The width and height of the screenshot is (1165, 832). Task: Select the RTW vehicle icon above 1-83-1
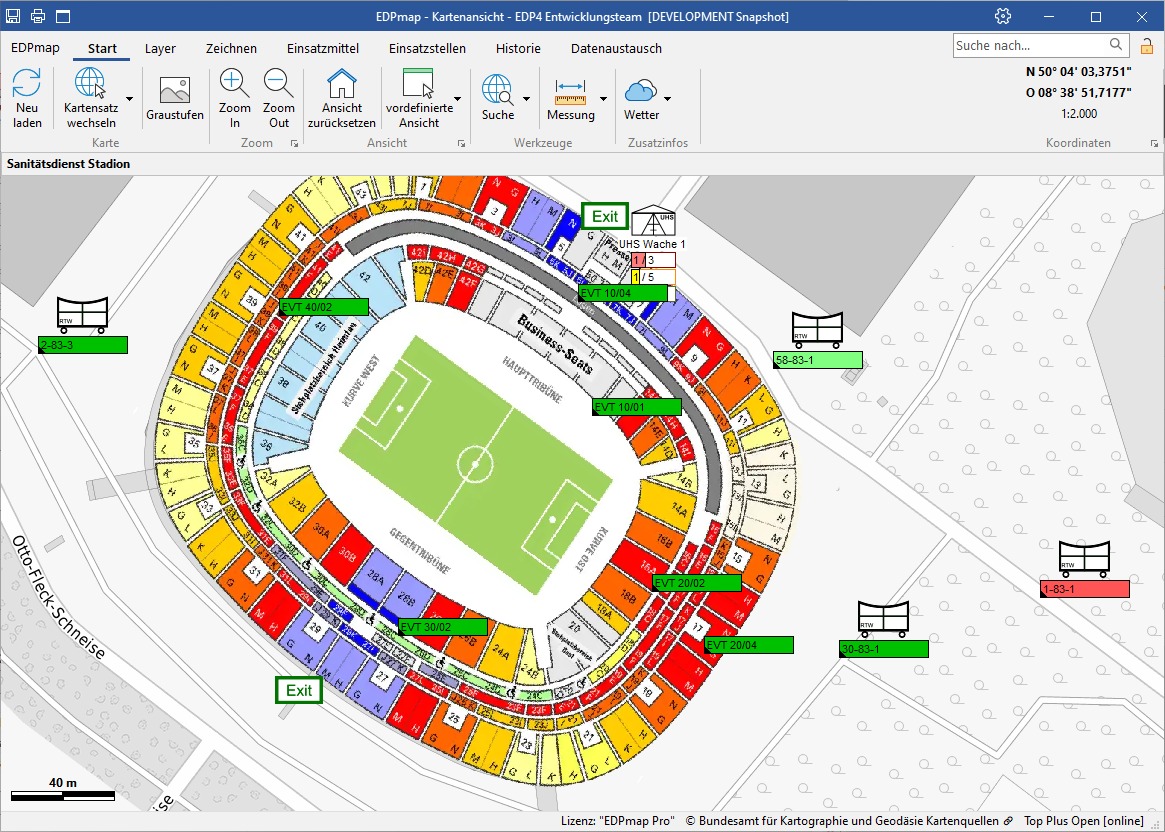(x=1085, y=559)
